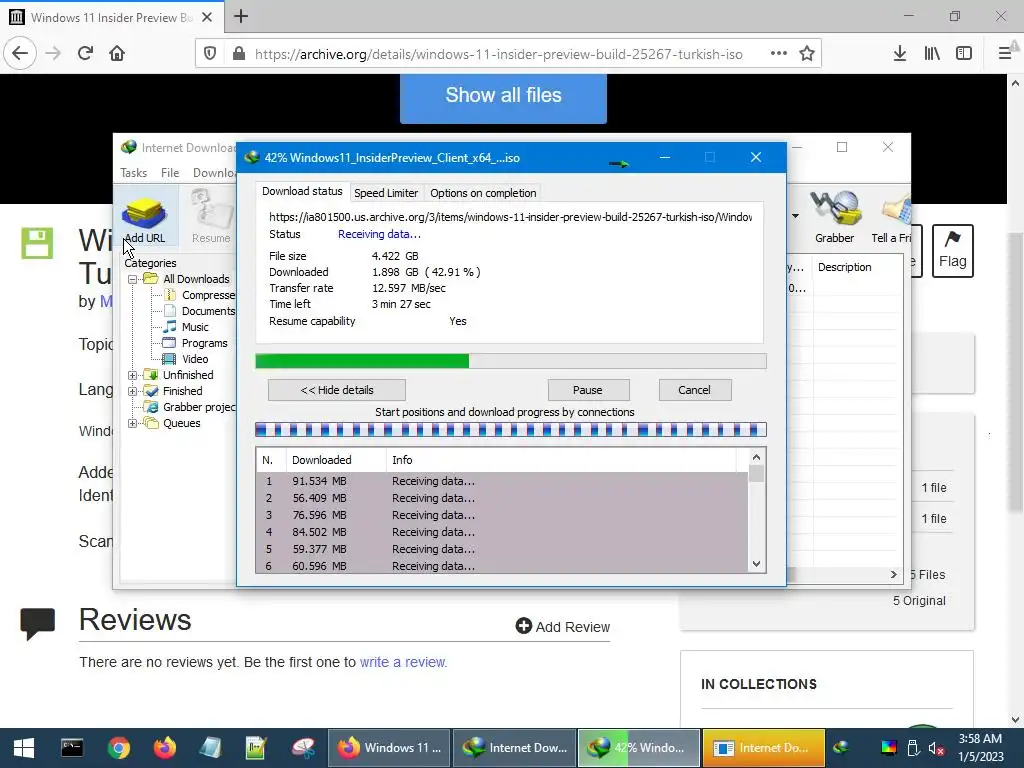Open the Firefox library icon
1024x768 pixels.
[932, 54]
